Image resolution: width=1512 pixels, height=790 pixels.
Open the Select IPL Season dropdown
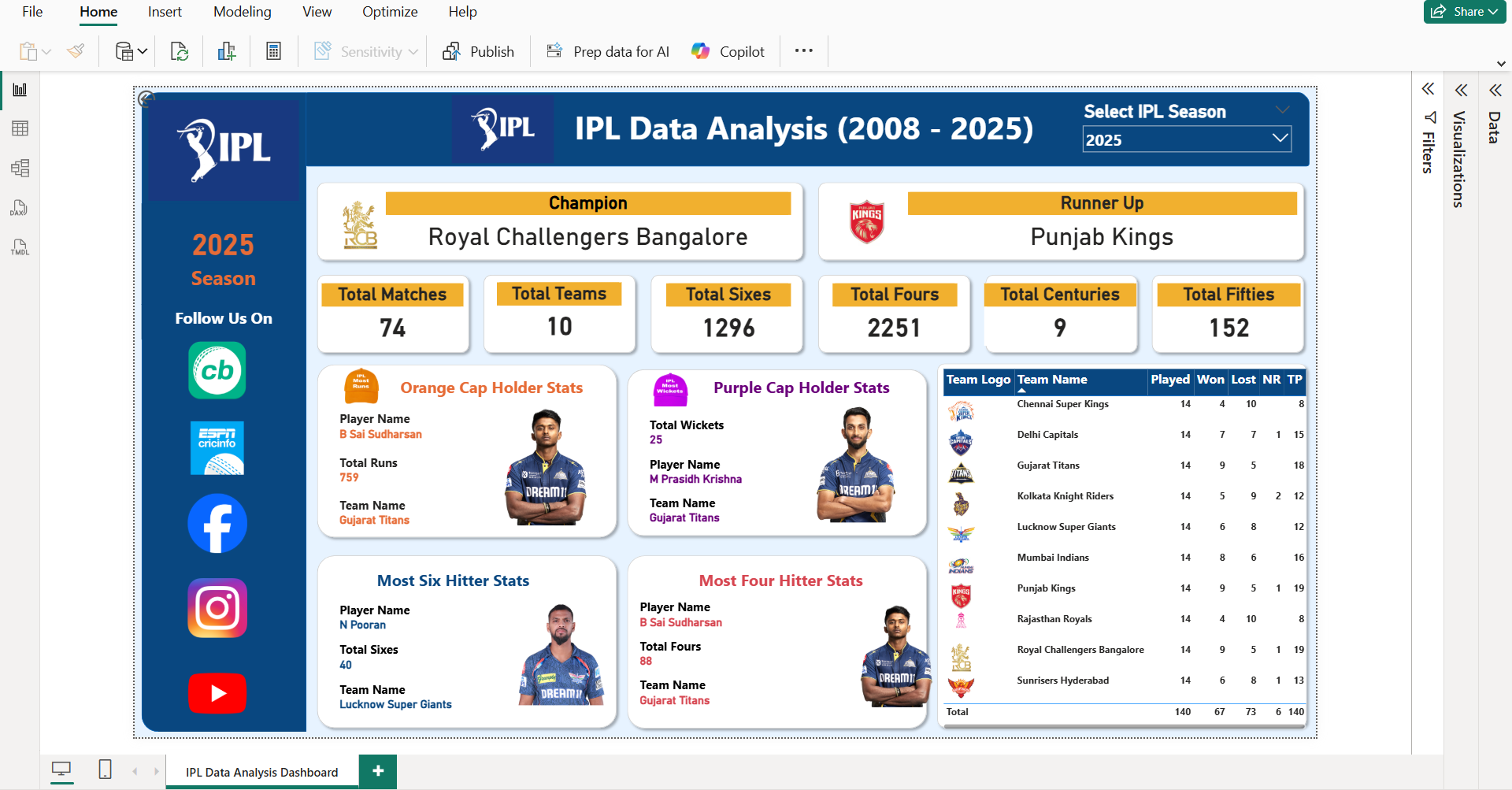(1187, 139)
